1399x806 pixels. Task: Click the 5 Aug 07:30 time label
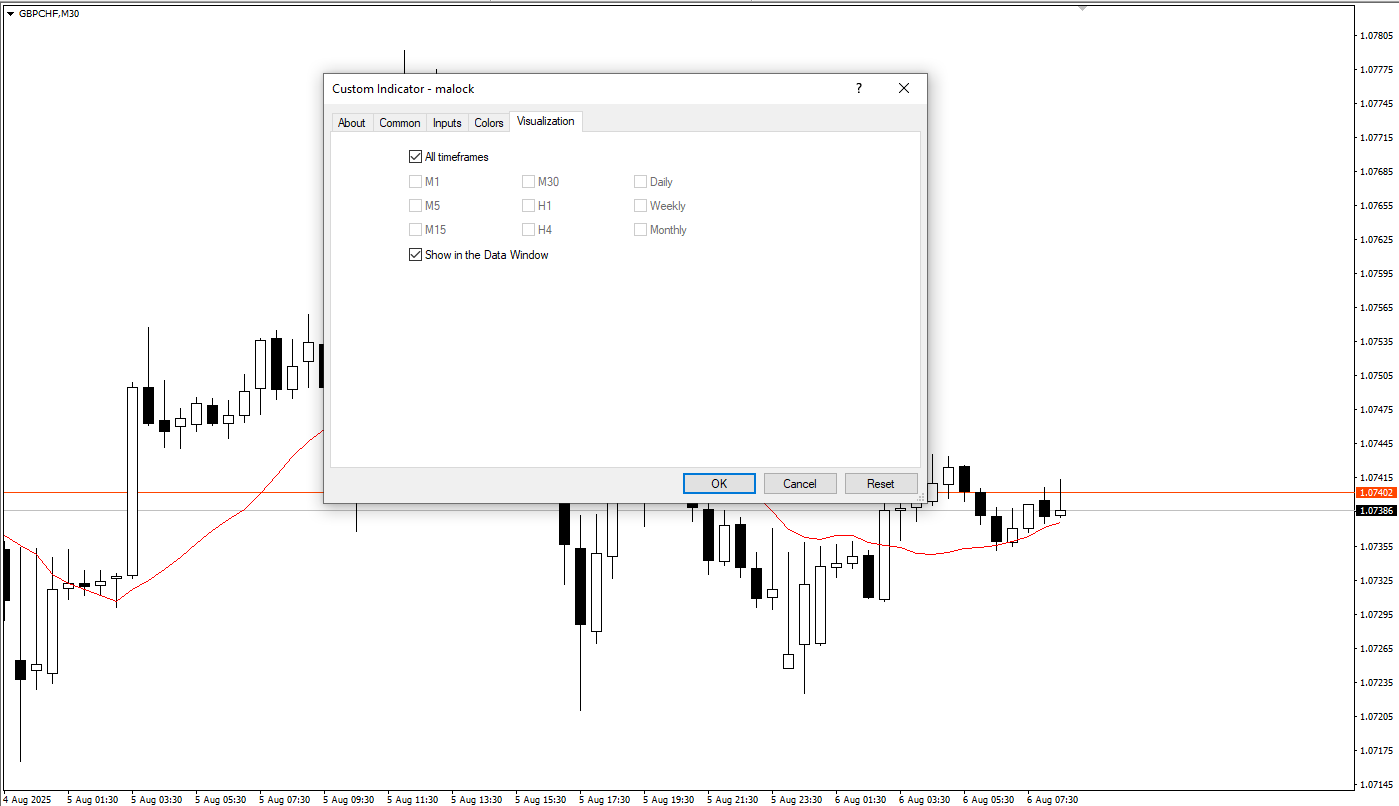pyautogui.click(x=284, y=800)
